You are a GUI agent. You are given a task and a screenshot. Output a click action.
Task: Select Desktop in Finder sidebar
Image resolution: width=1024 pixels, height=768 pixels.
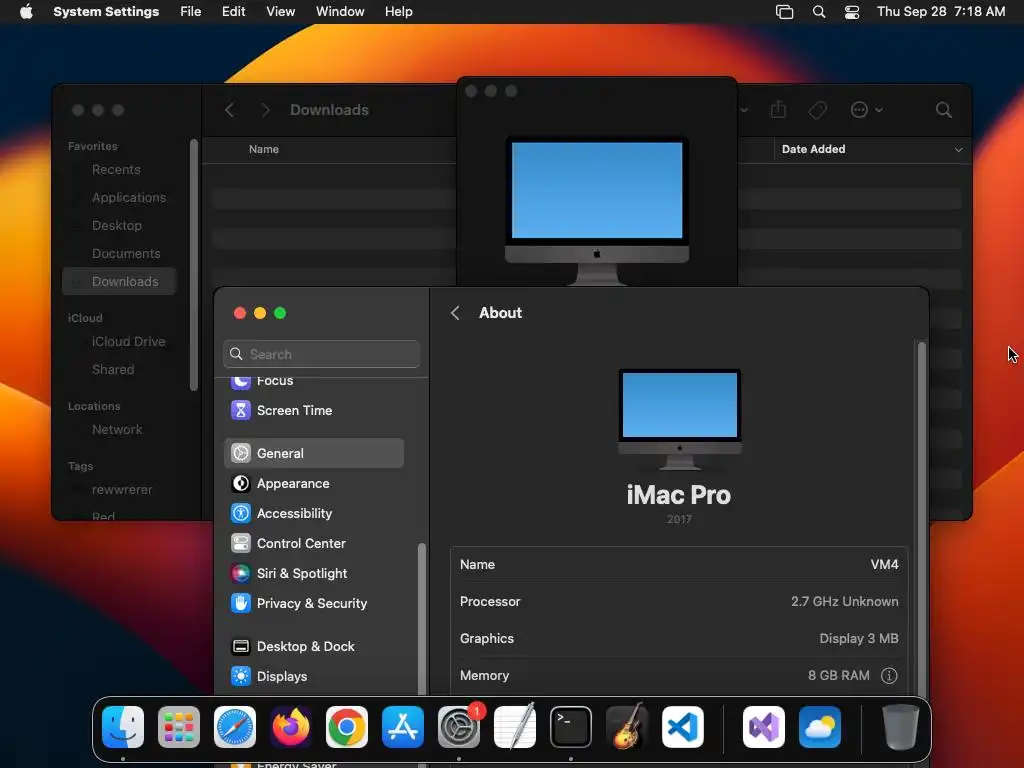[117, 225]
